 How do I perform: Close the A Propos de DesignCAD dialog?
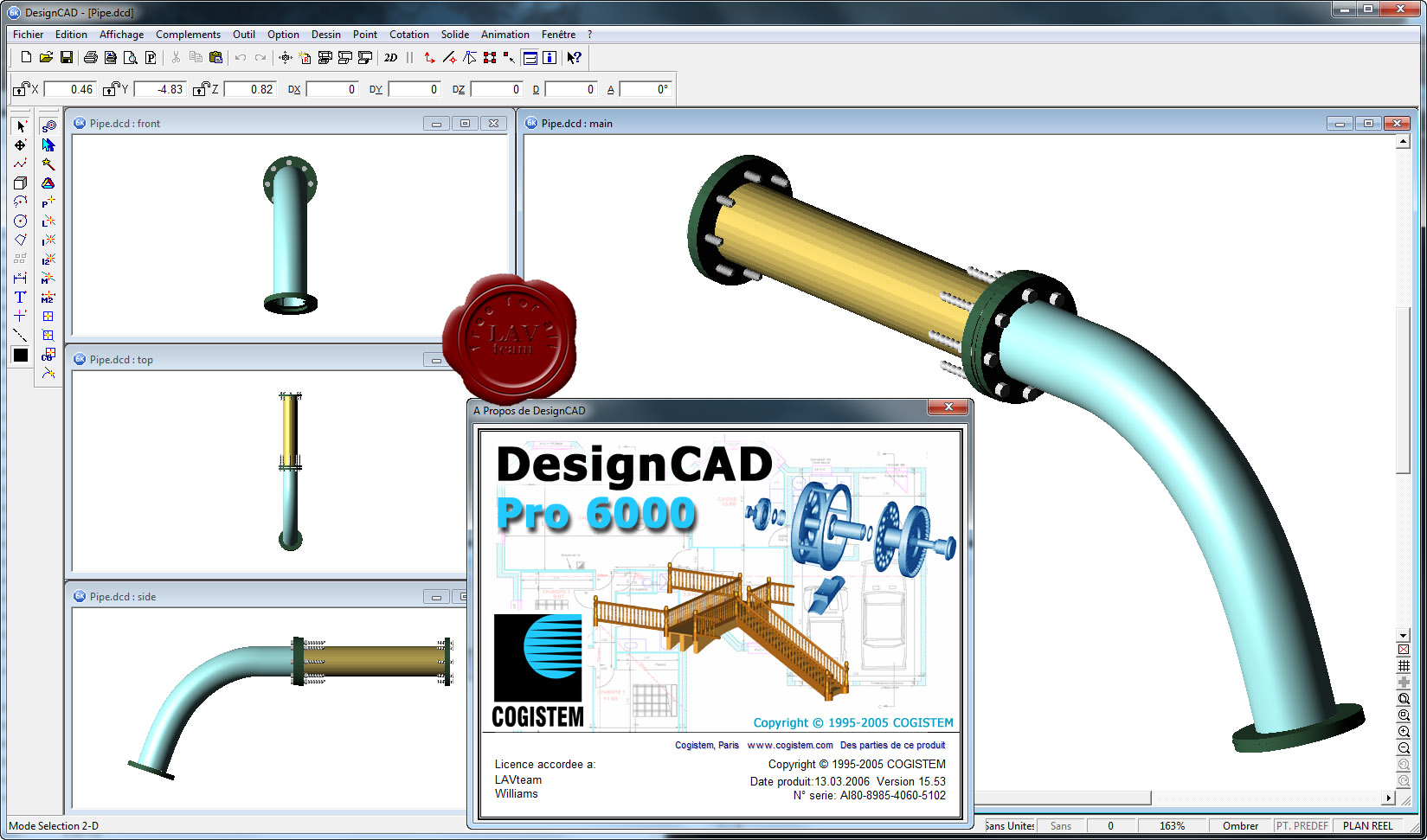949,407
